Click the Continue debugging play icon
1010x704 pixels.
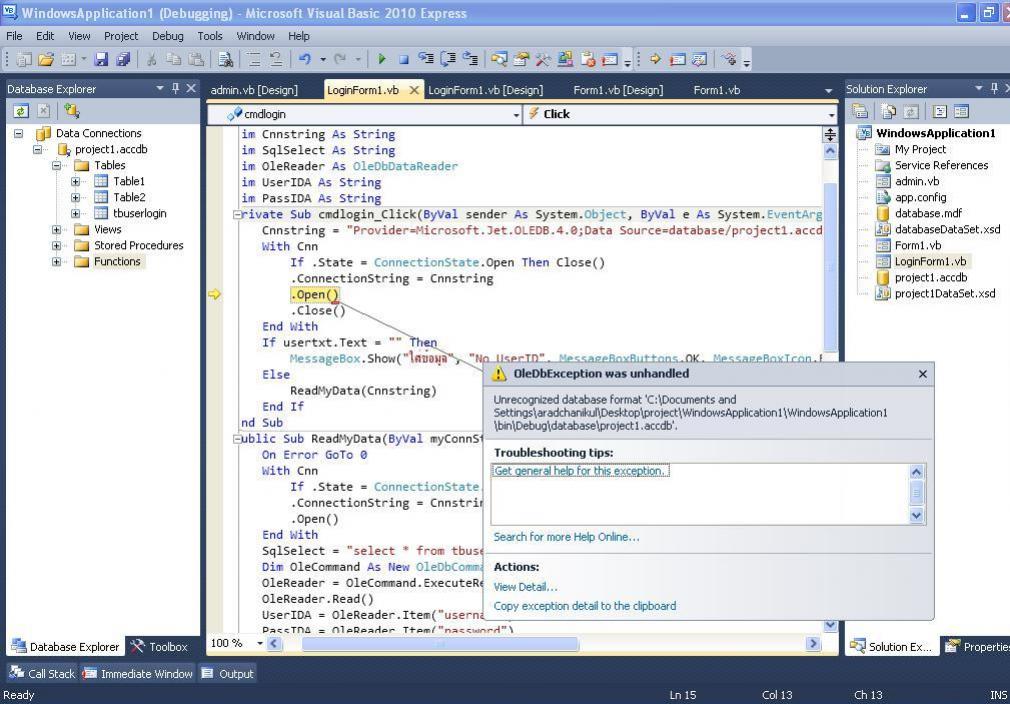pyautogui.click(x=382, y=60)
